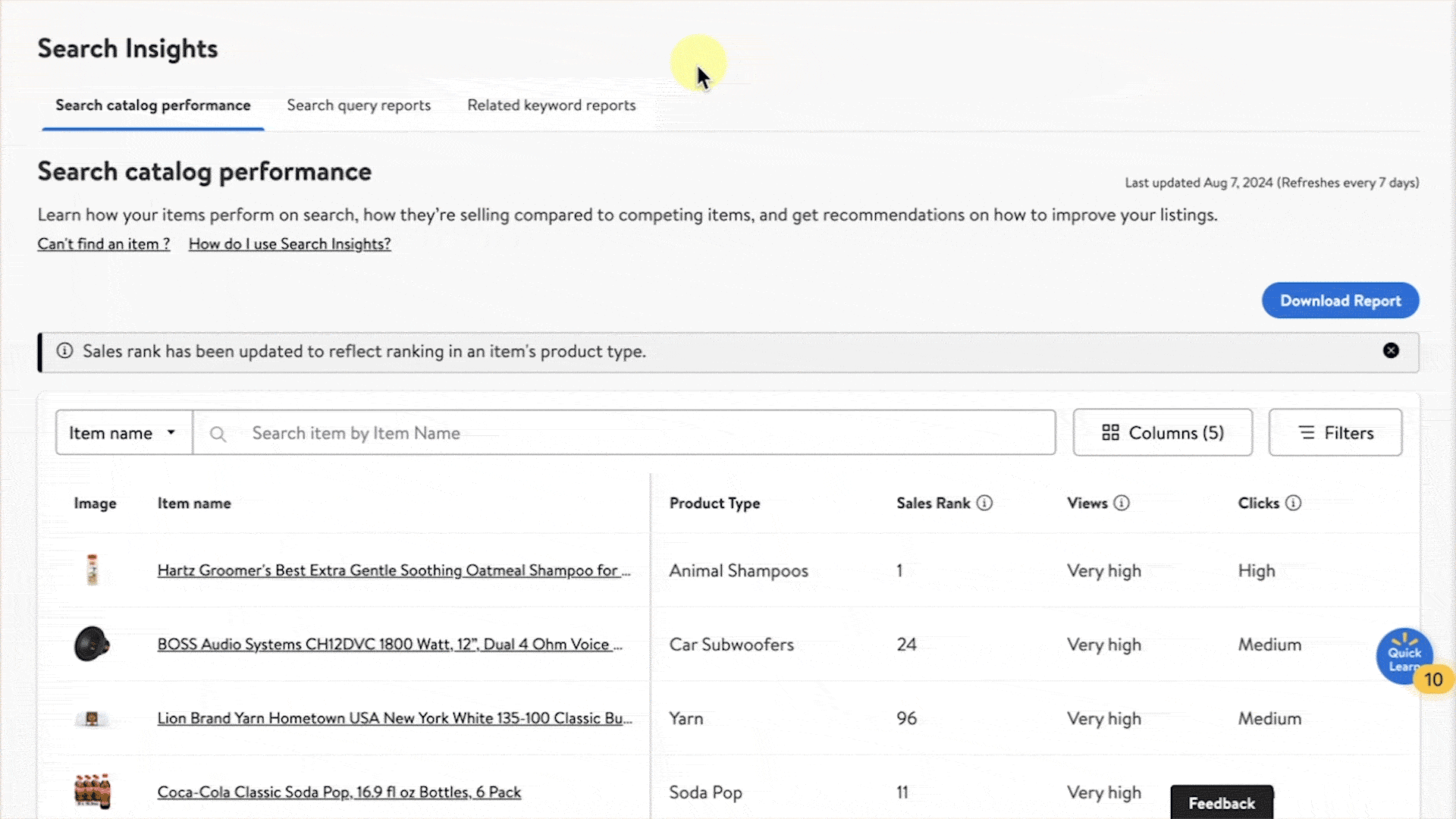Switch to Search query reports tab
1456x819 pixels.
tap(359, 105)
